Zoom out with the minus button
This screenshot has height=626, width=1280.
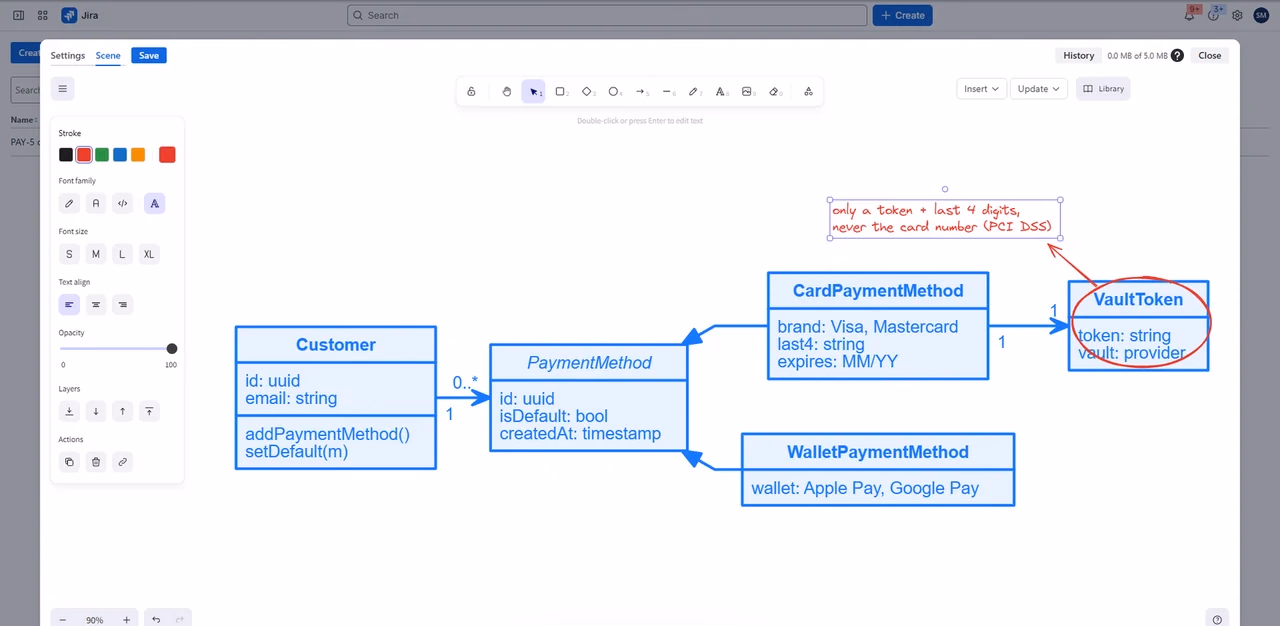click(x=62, y=620)
